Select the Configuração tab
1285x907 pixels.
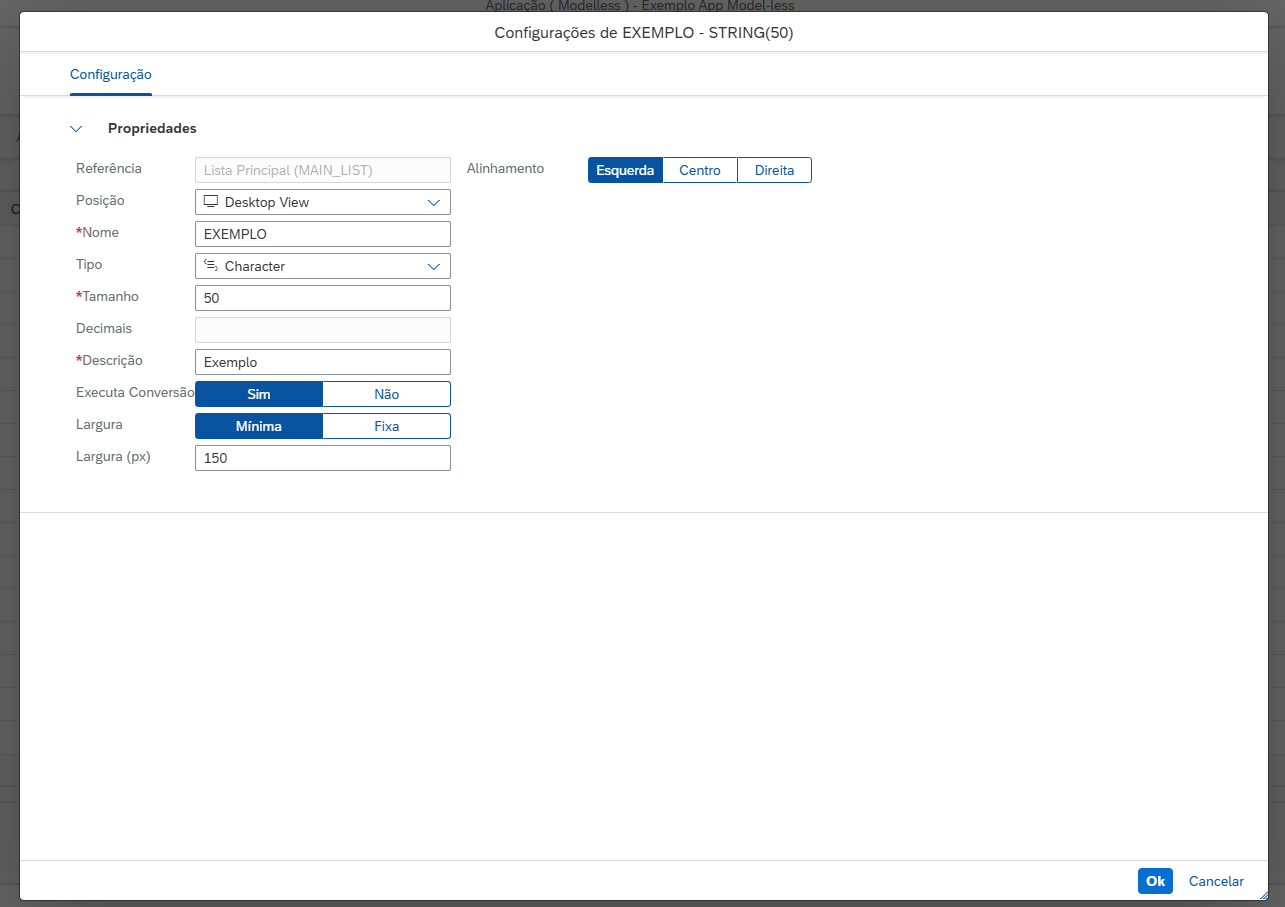pos(111,75)
